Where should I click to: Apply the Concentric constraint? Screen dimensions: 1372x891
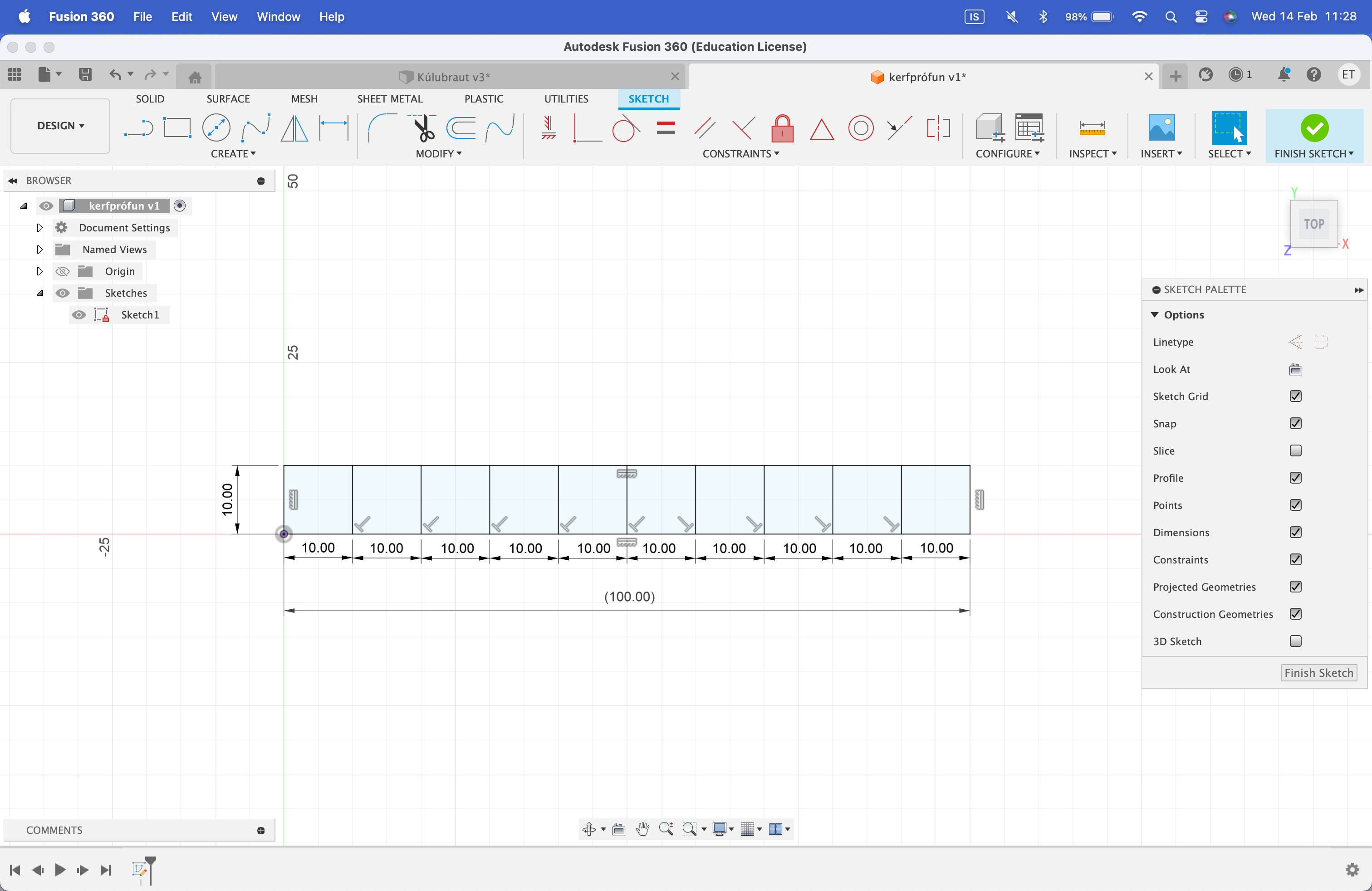[861, 128]
